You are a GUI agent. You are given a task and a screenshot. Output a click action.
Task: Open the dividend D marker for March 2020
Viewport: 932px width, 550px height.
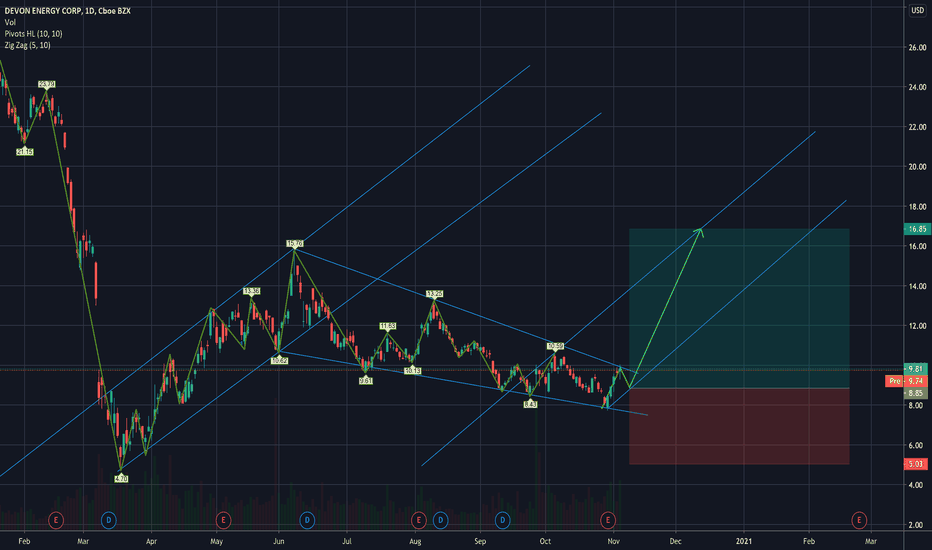click(108, 520)
